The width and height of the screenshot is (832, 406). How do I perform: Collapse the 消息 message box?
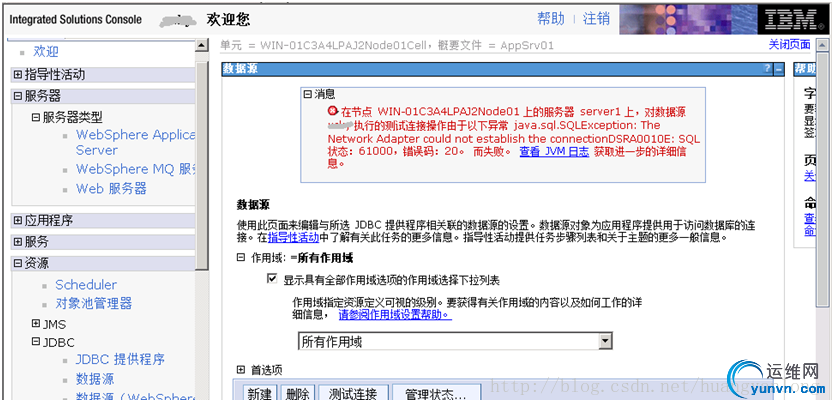point(308,94)
